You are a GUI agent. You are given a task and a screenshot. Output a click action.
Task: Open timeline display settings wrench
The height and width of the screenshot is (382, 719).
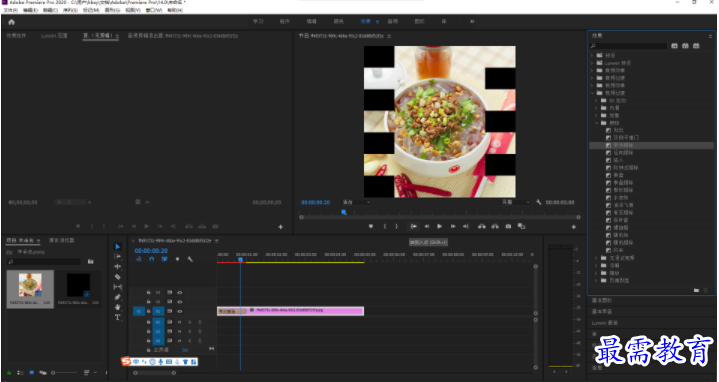pos(190,260)
